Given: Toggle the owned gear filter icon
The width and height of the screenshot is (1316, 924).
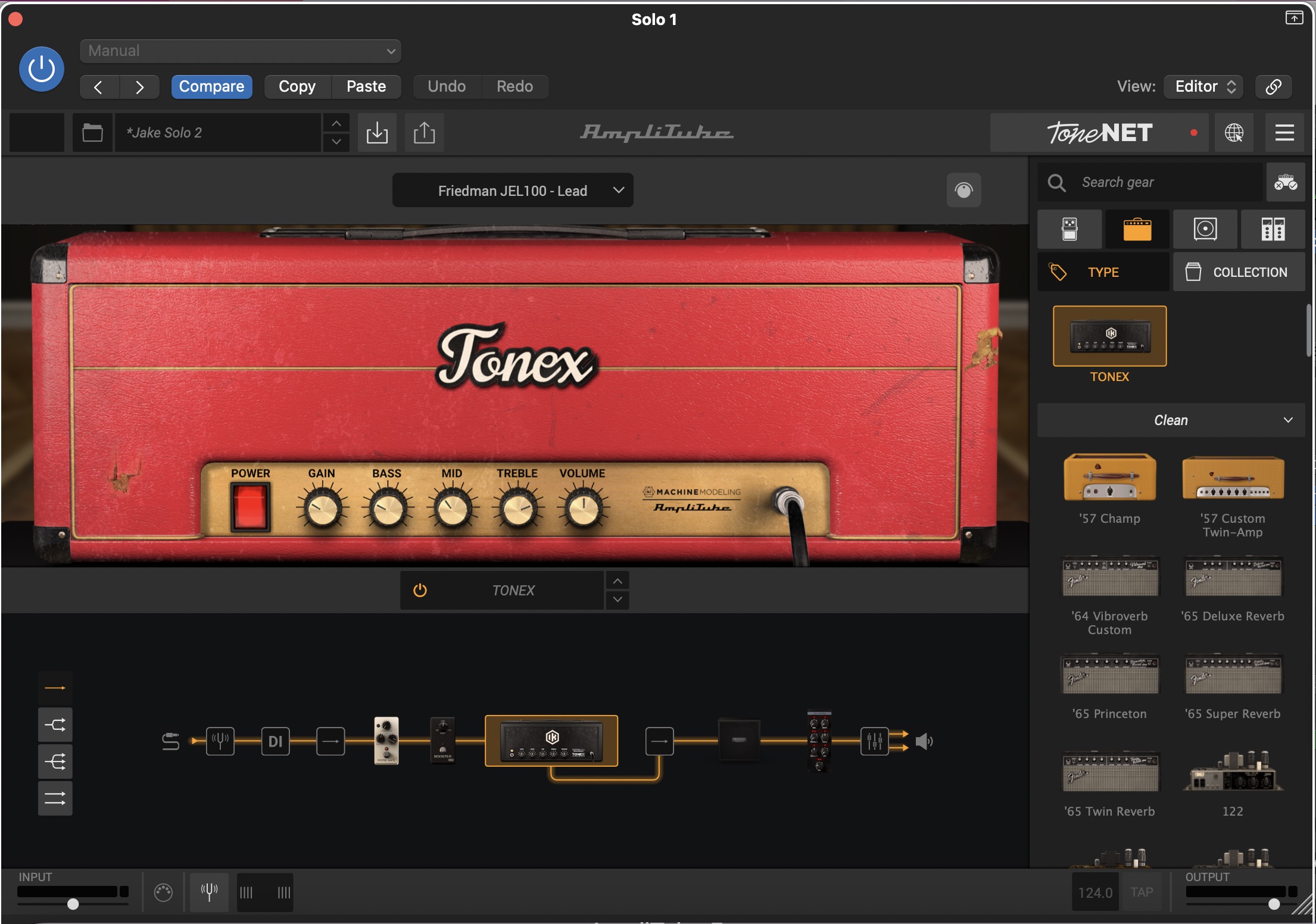Looking at the screenshot, I should [x=1286, y=182].
